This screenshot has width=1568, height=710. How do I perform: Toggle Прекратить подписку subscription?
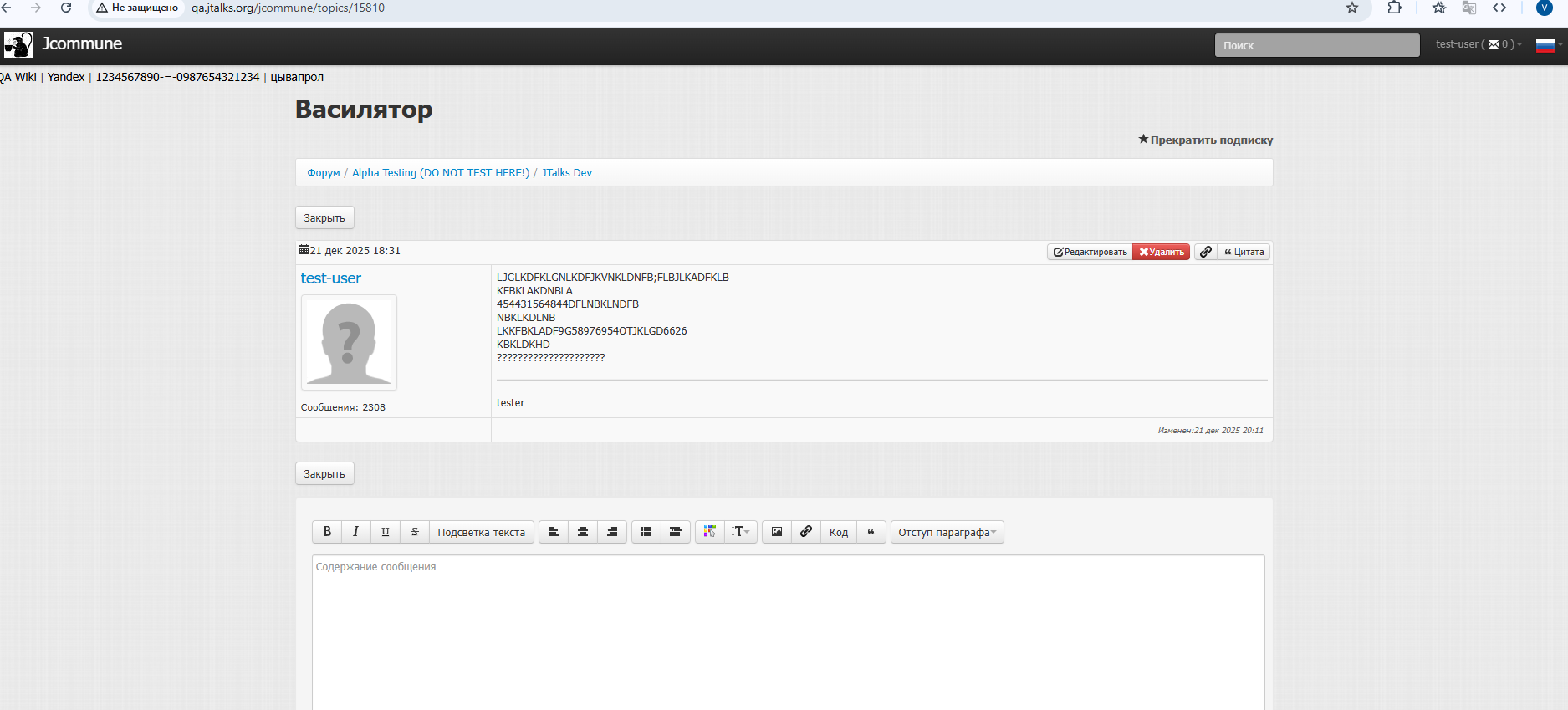(x=1205, y=140)
